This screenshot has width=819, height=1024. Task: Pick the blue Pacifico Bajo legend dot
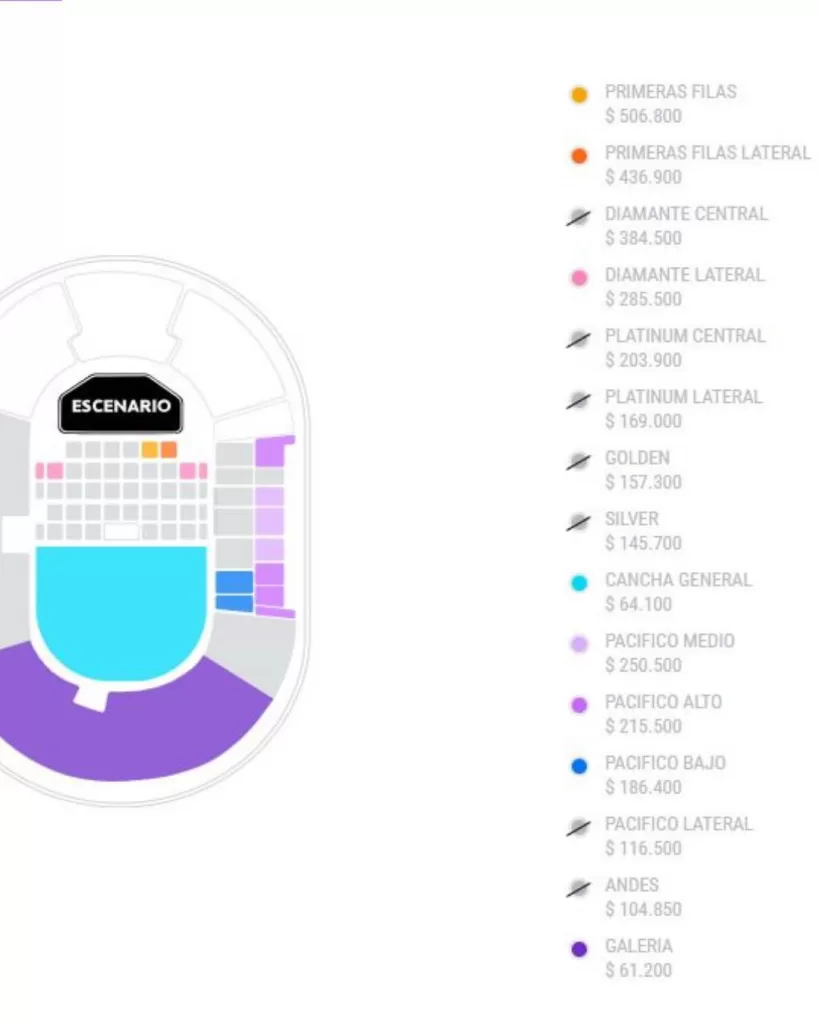tap(579, 766)
